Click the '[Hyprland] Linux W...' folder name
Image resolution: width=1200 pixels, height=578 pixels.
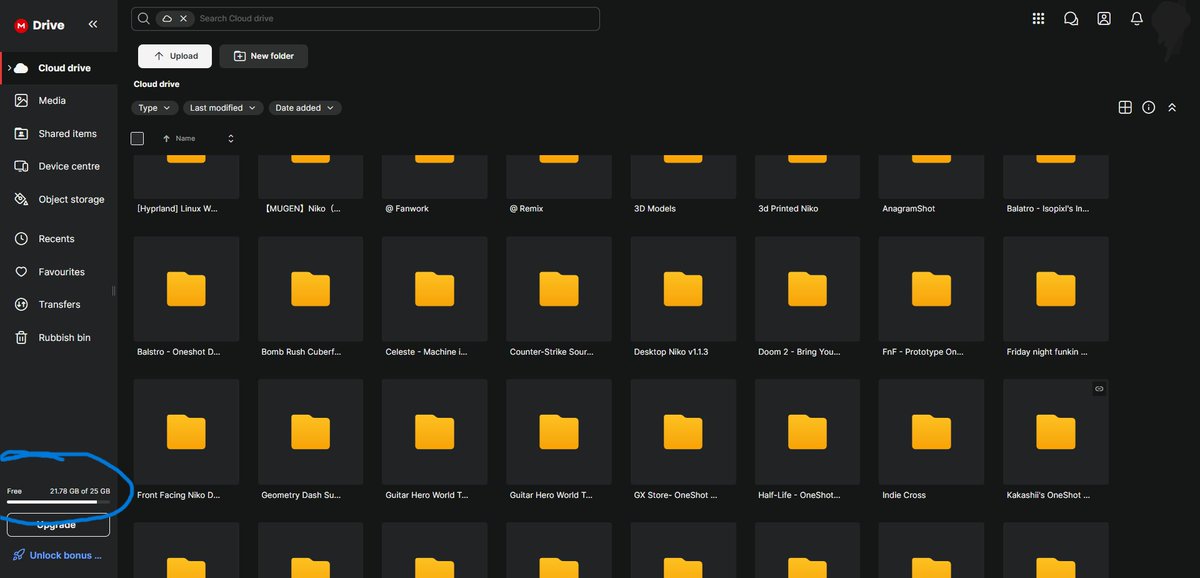click(177, 209)
